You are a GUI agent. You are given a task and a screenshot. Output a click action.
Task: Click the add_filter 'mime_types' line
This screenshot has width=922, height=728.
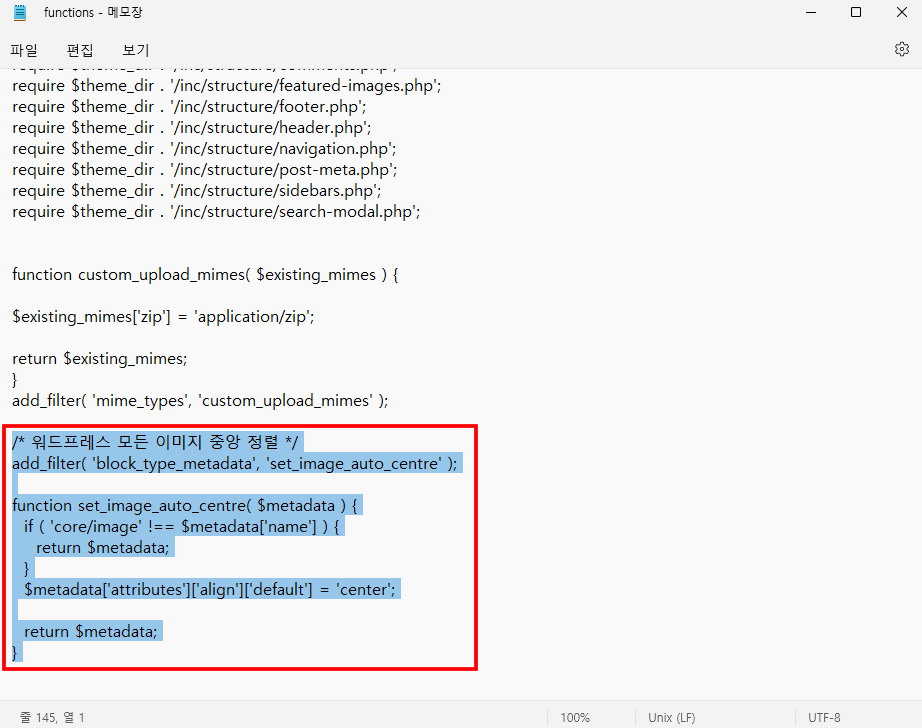[x=200, y=400]
